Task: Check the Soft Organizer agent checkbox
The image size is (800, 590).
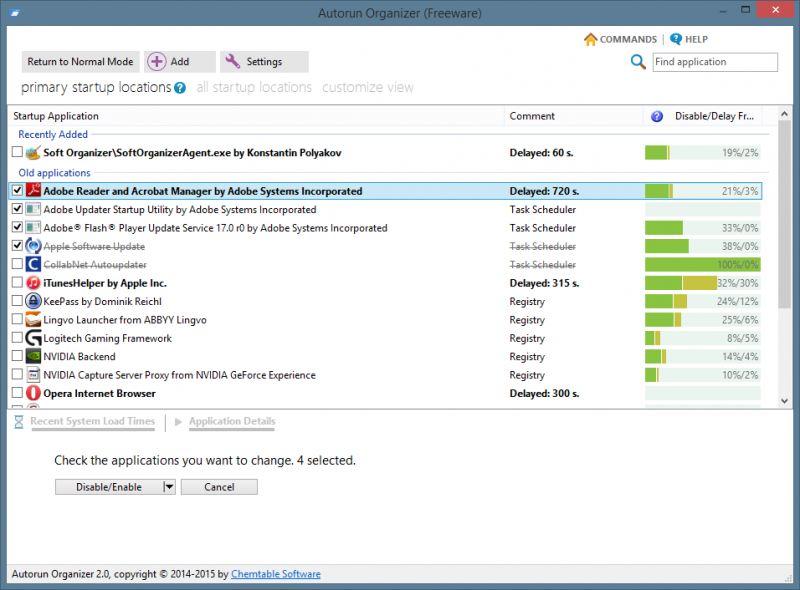Action: tap(17, 152)
